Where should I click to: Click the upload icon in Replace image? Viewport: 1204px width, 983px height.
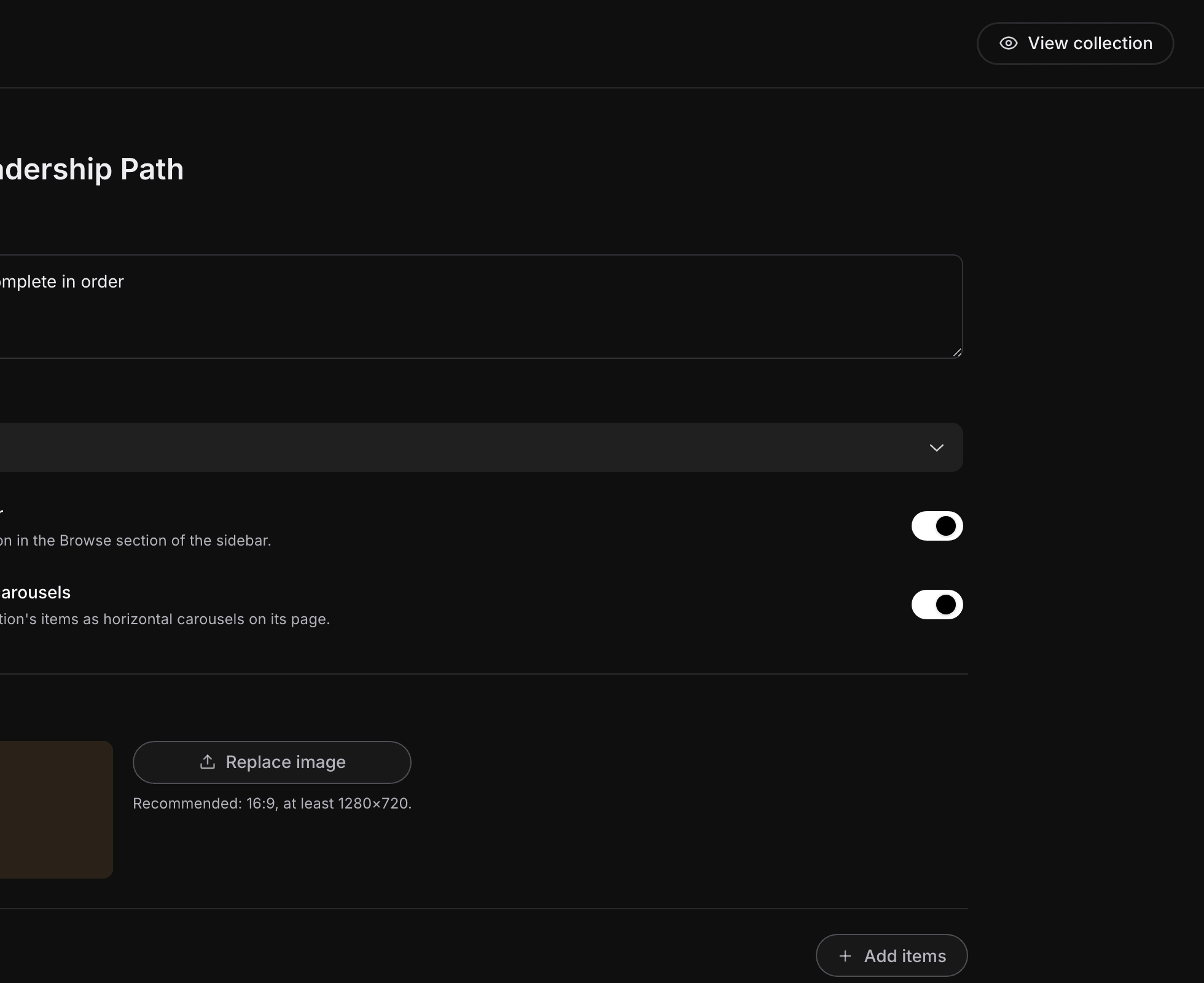(x=208, y=762)
